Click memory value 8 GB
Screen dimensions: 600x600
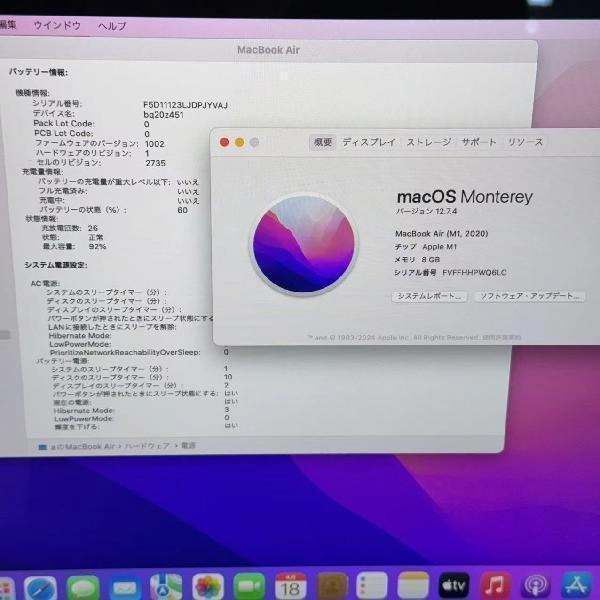tap(430, 259)
